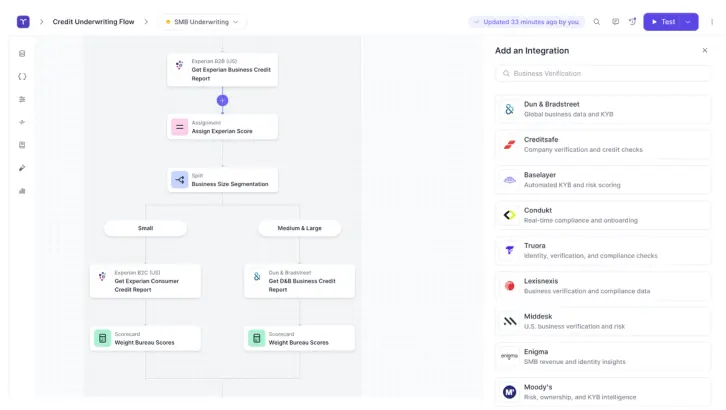Click 'Real-time compliance and onboarding' text

tap(581, 221)
